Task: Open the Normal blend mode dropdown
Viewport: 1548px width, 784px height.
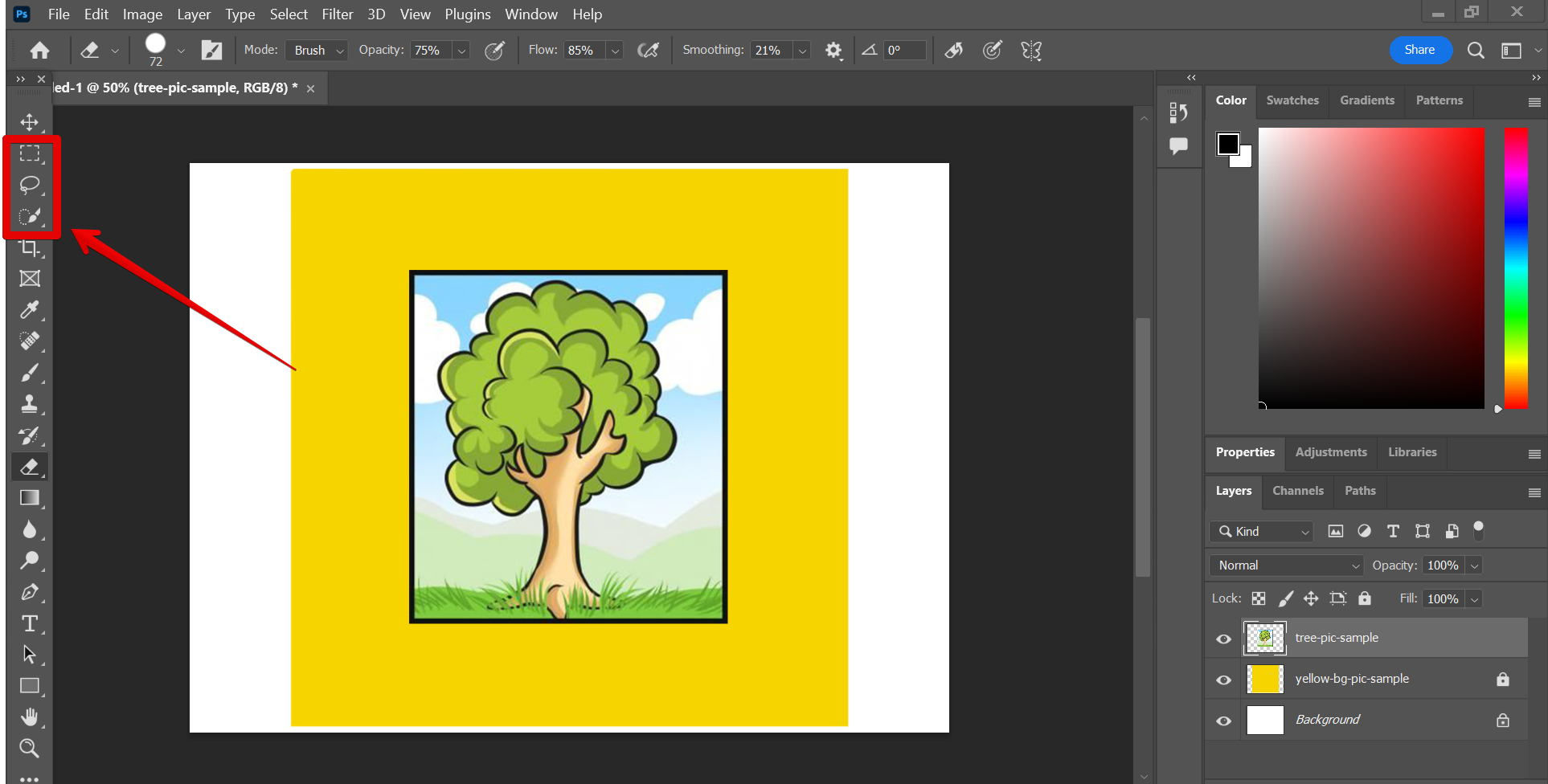Action: point(1286,566)
